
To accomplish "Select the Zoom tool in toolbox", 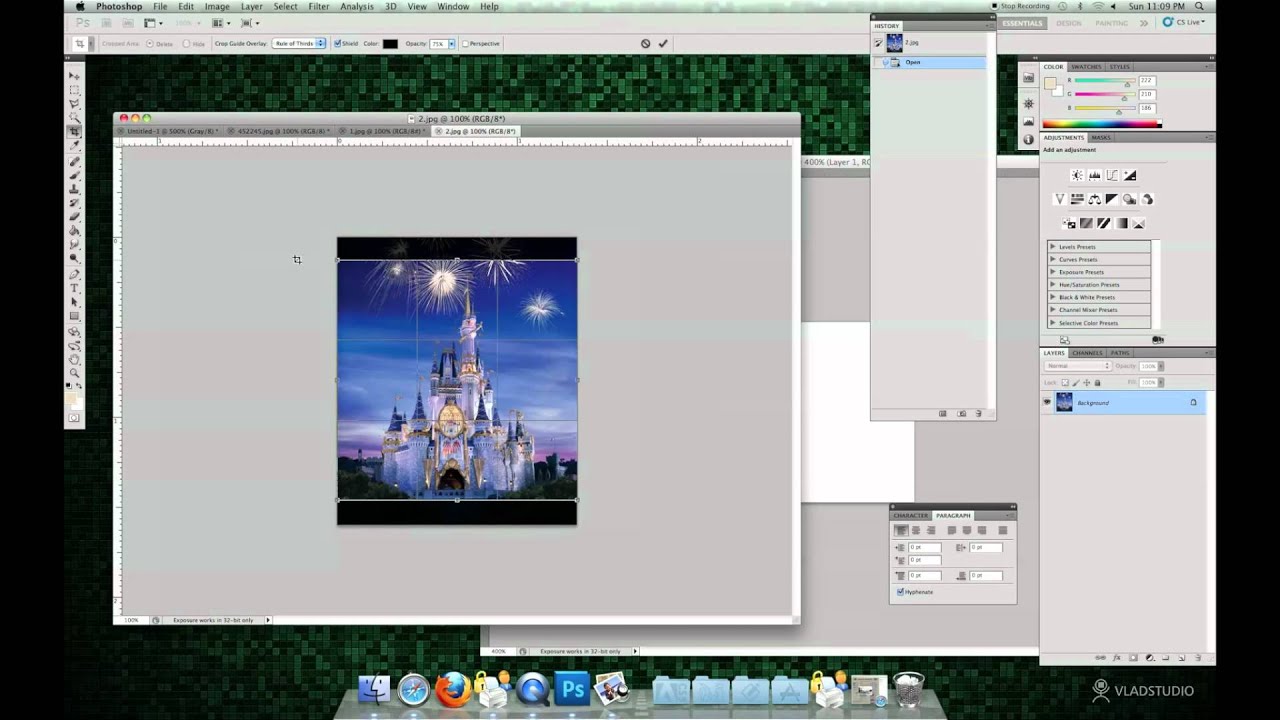I will [74, 372].
